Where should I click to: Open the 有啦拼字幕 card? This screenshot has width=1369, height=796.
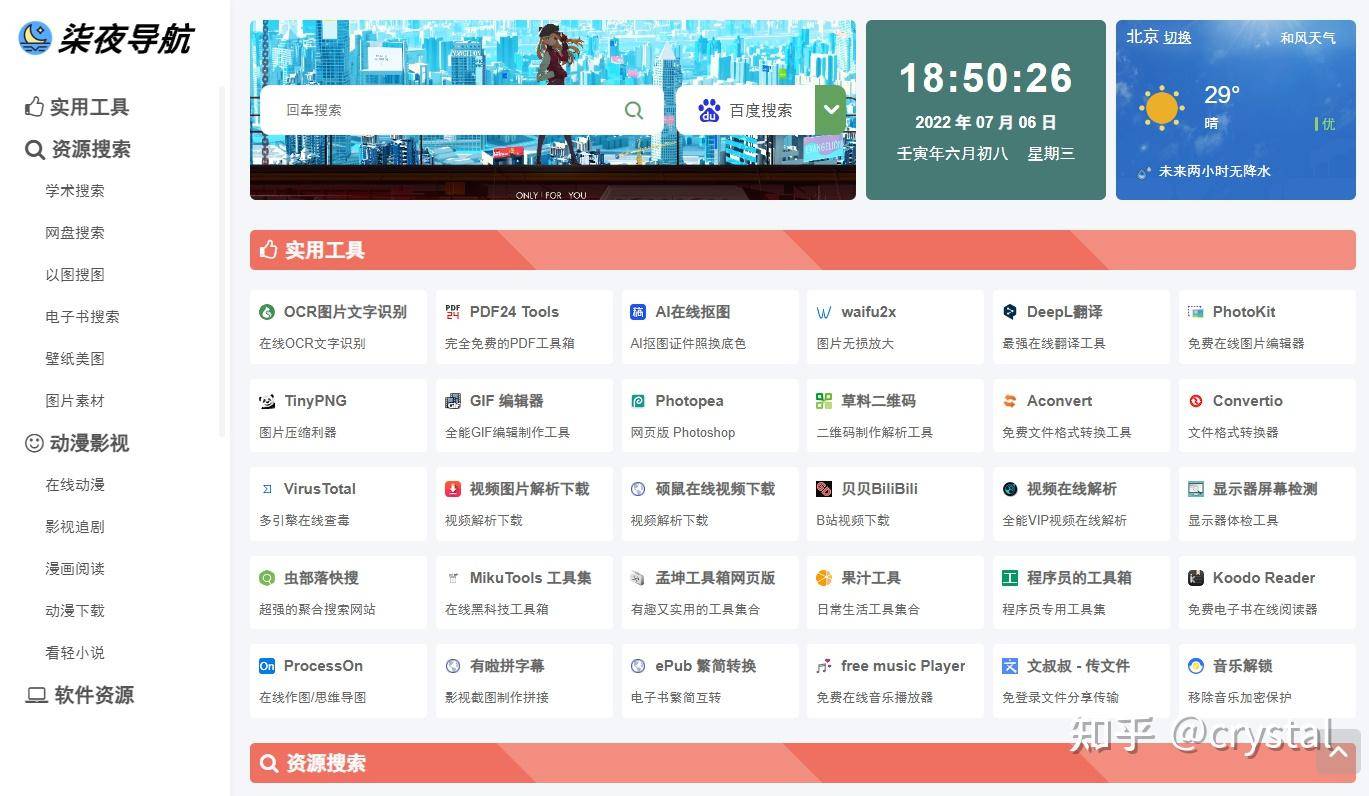click(x=524, y=681)
